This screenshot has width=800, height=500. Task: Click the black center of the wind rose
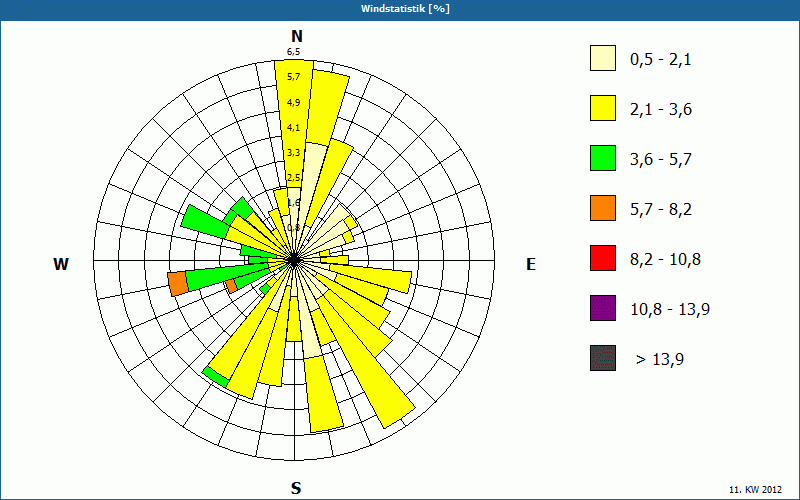294,260
